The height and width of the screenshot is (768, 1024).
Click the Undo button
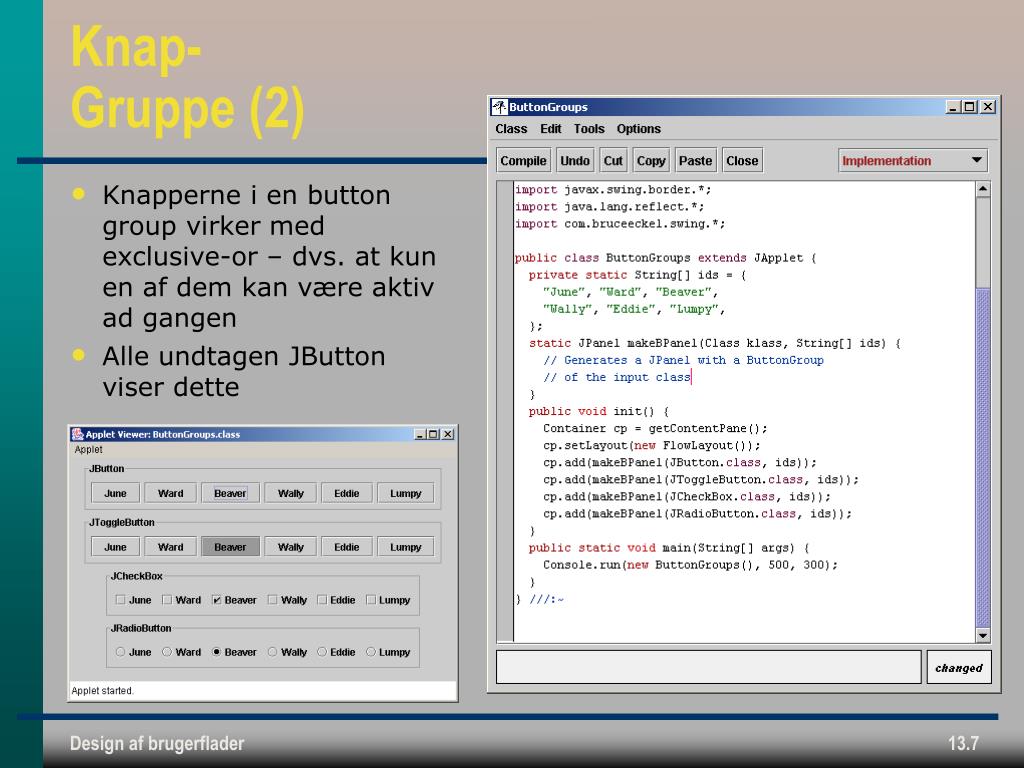pos(575,161)
